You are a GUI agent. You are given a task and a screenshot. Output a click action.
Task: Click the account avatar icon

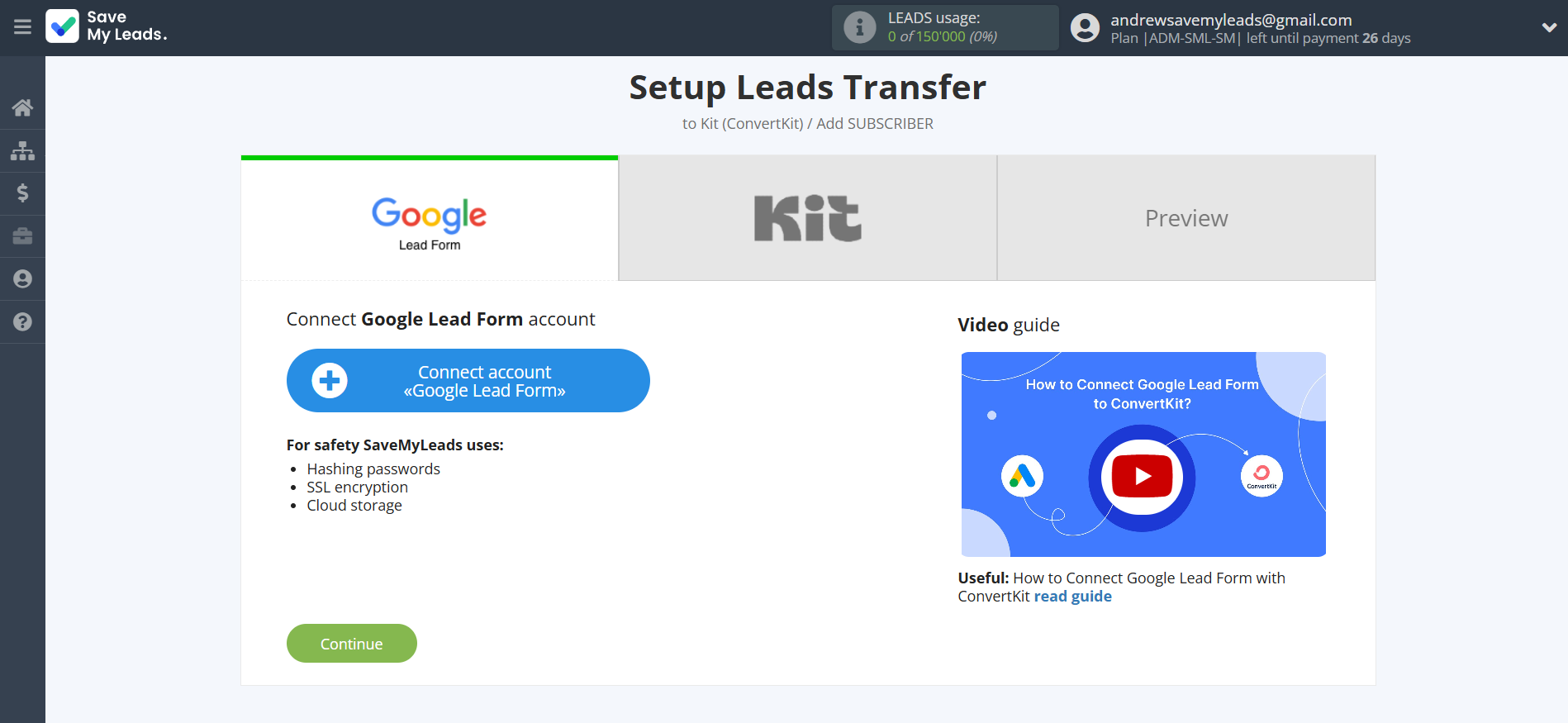[x=1085, y=27]
